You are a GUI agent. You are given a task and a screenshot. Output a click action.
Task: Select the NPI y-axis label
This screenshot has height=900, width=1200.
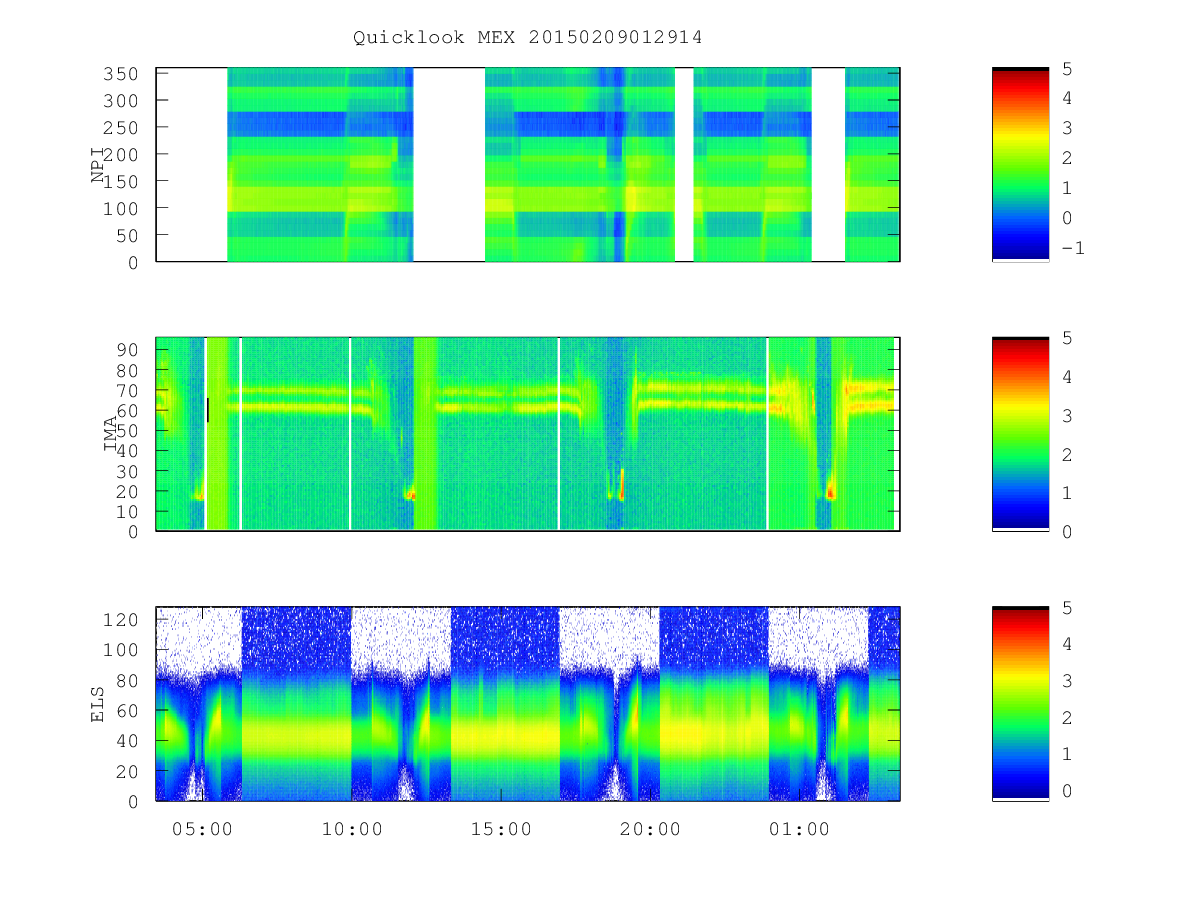coord(98,165)
